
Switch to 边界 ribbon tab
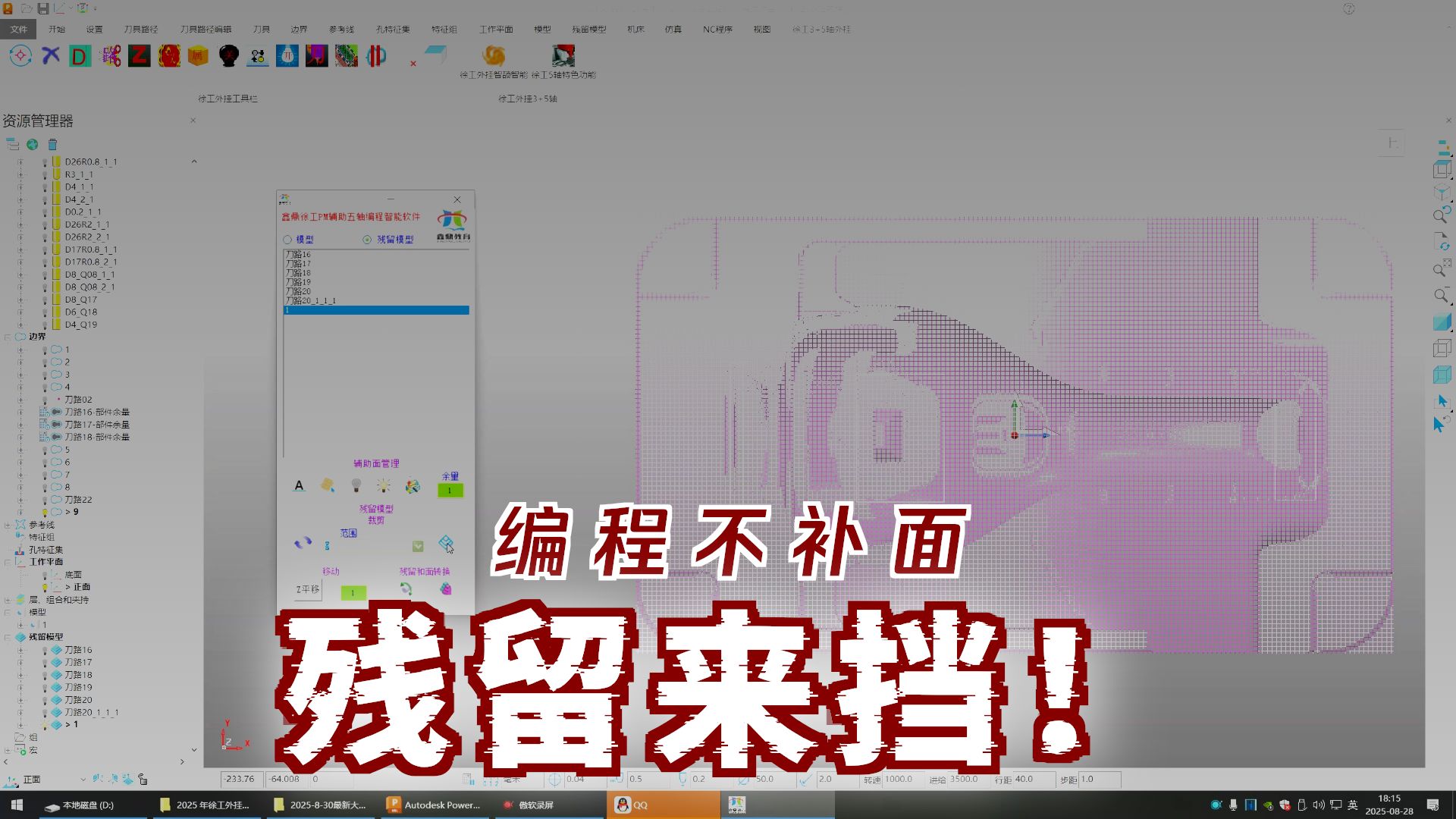pos(299,29)
